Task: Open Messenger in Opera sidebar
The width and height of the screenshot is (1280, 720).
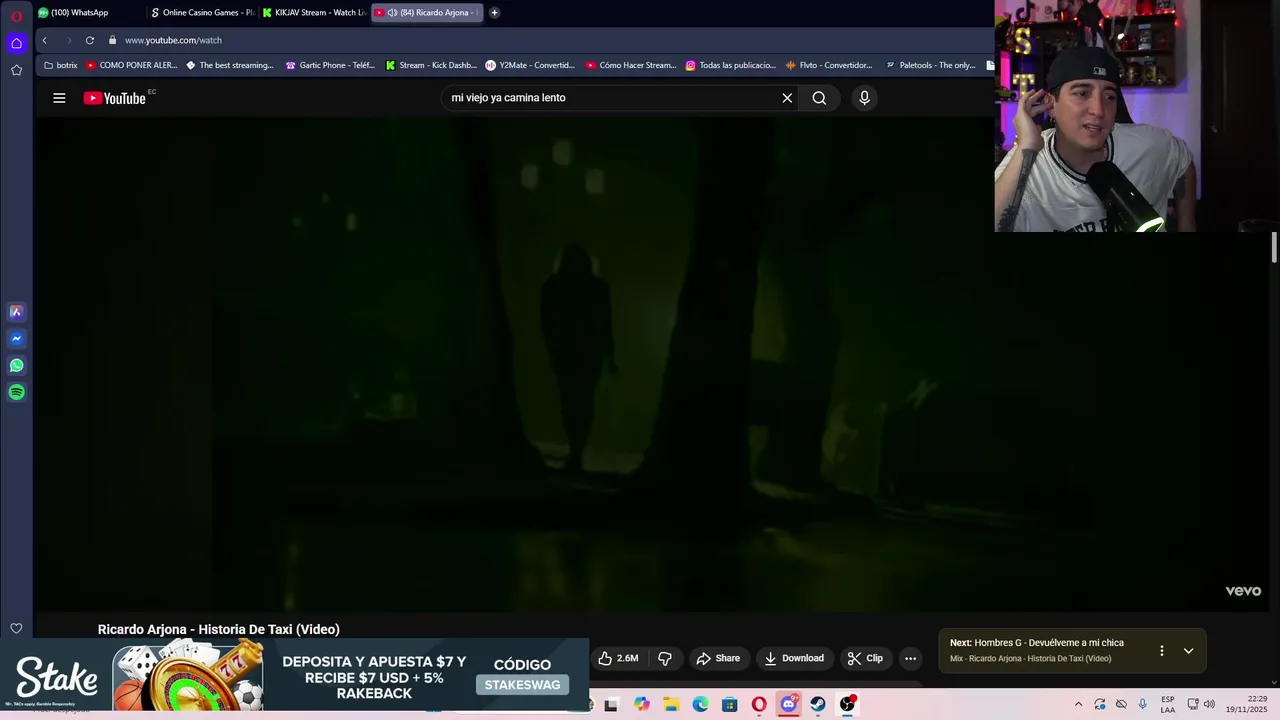Action: (x=16, y=339)
